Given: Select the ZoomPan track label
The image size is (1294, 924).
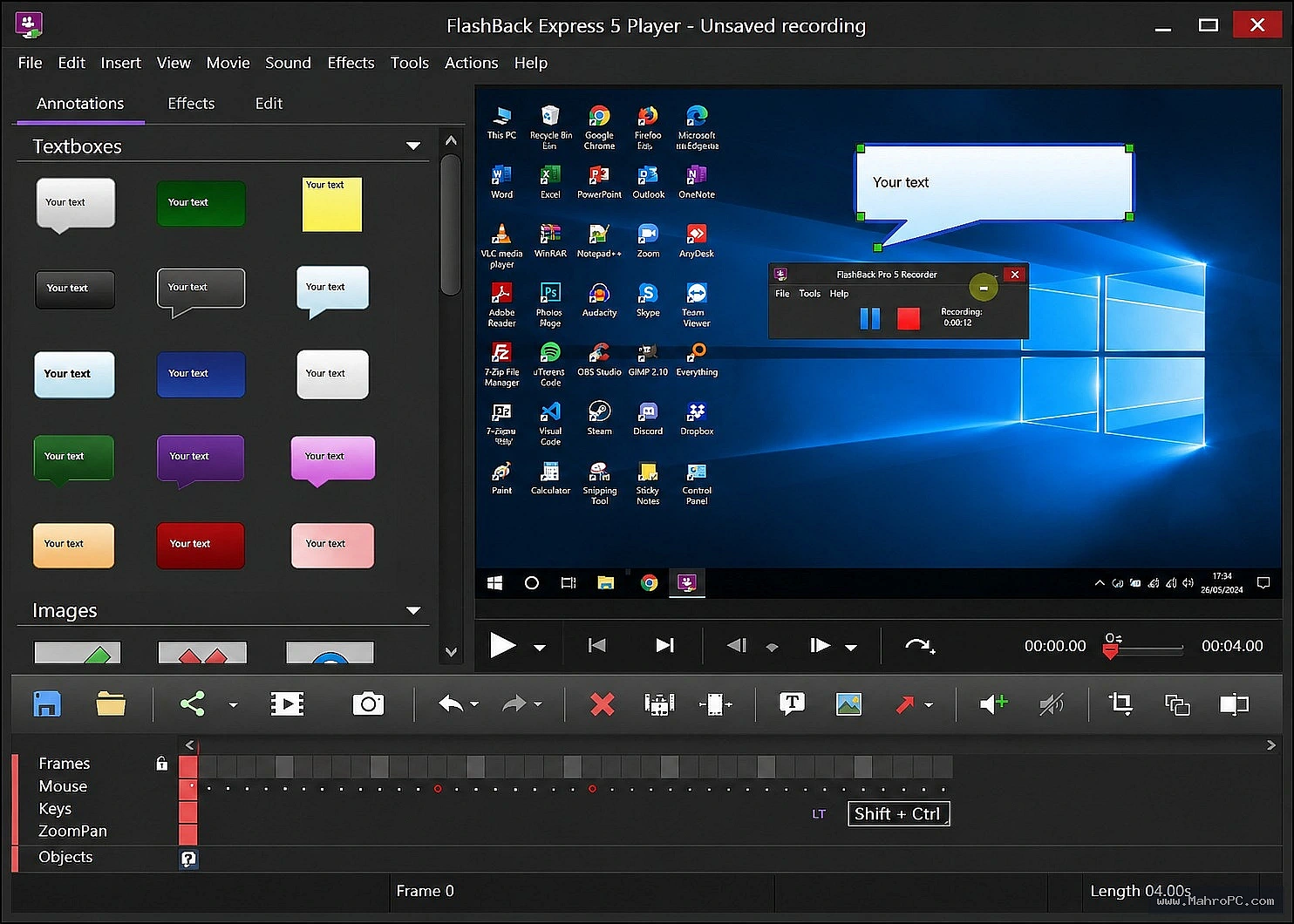Looking at the screenshot, I should 72,832.
